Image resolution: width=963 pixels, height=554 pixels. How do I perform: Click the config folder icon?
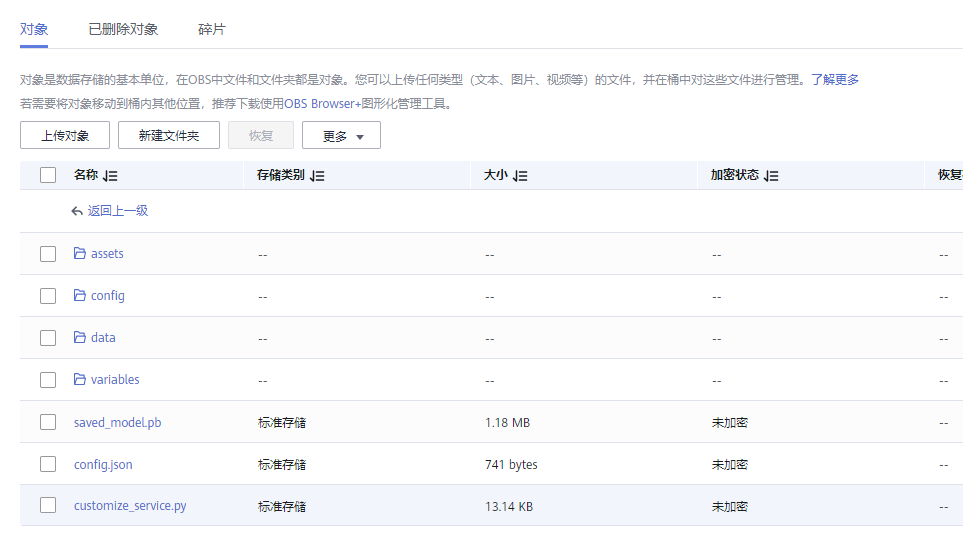[x=80, y=296]
